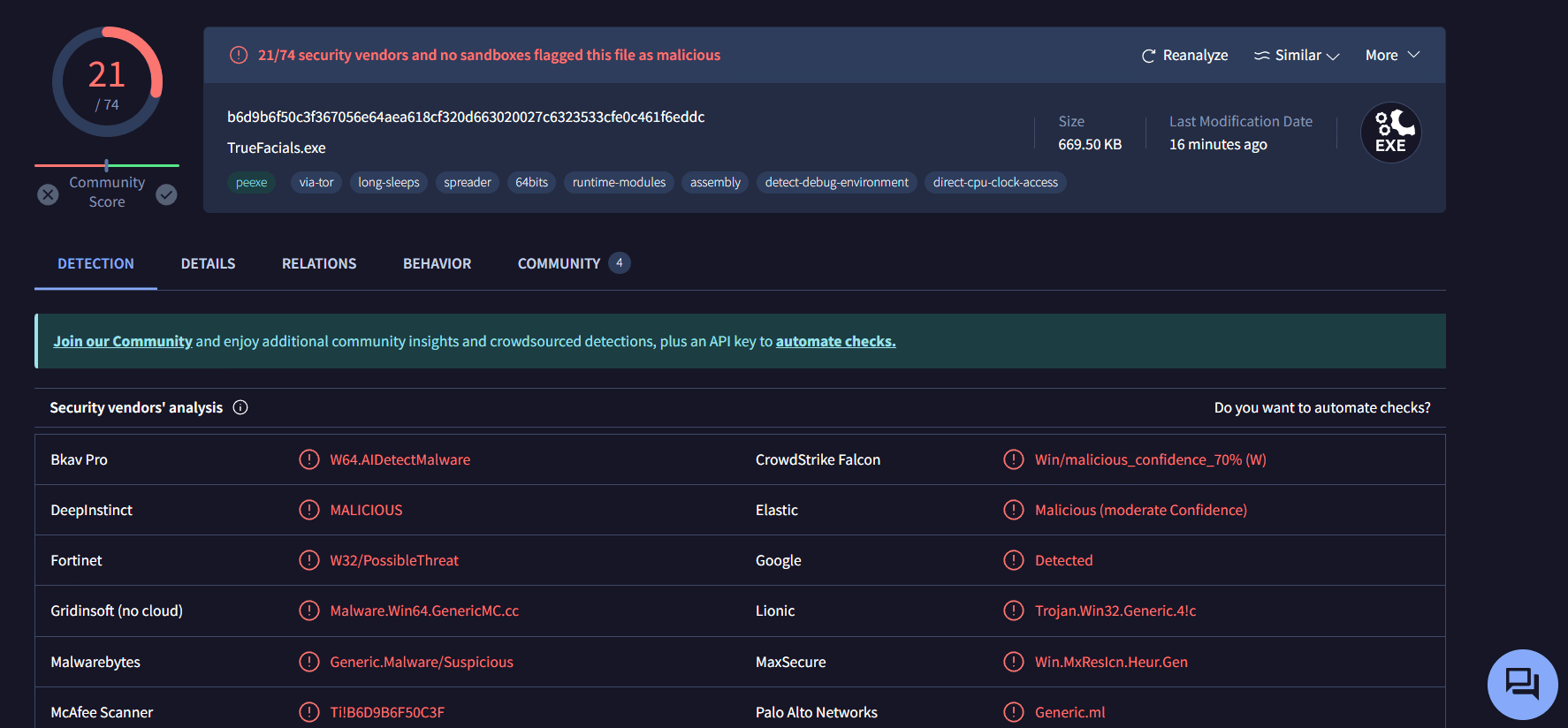Image resolution: width=1568 pixels, height=728 pixels.
Task: Click the warning icon for Fortinet
Action: [x=308, y=560]
